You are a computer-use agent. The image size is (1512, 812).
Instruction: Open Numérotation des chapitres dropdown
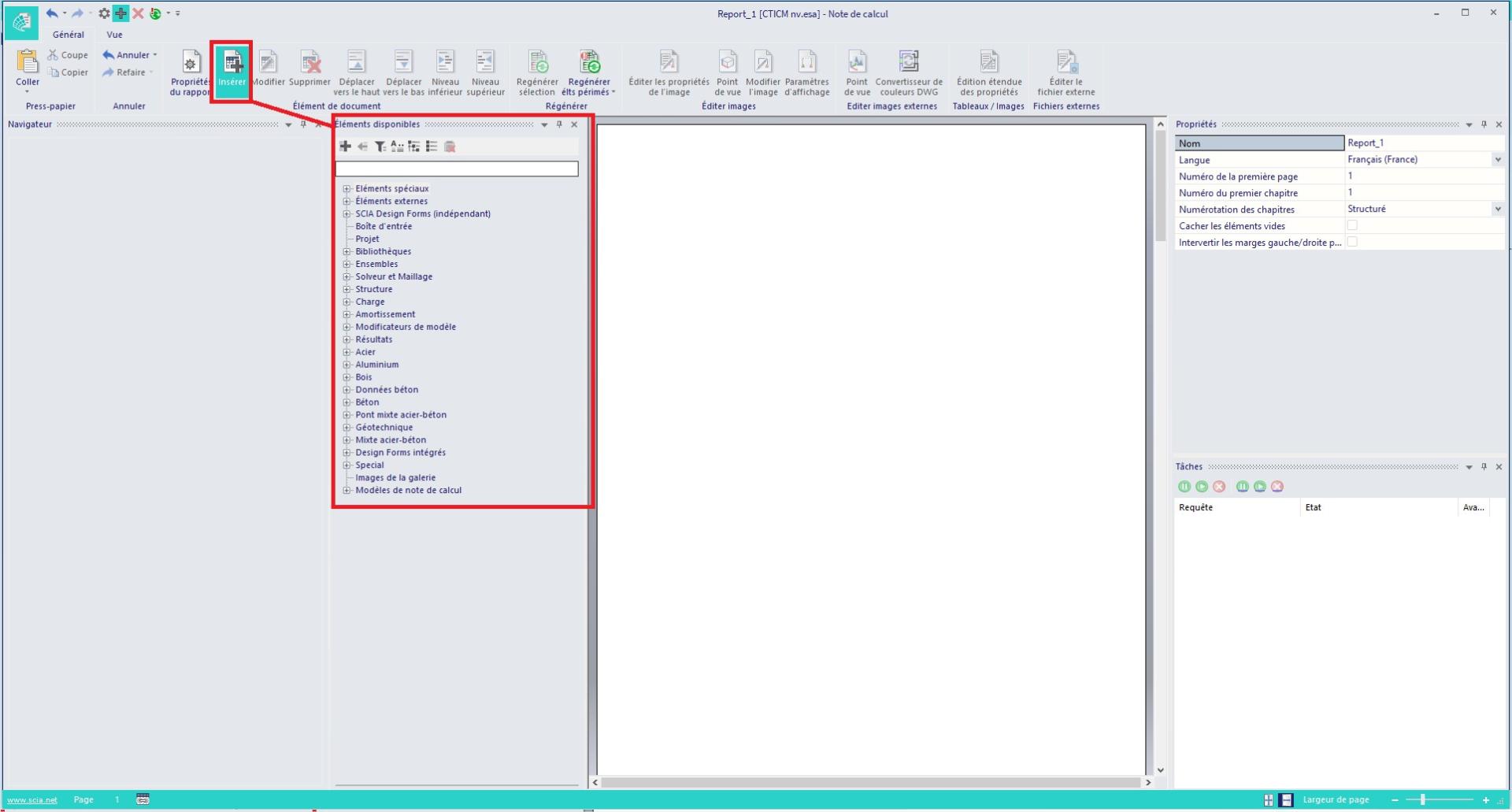click(1497, 209)
